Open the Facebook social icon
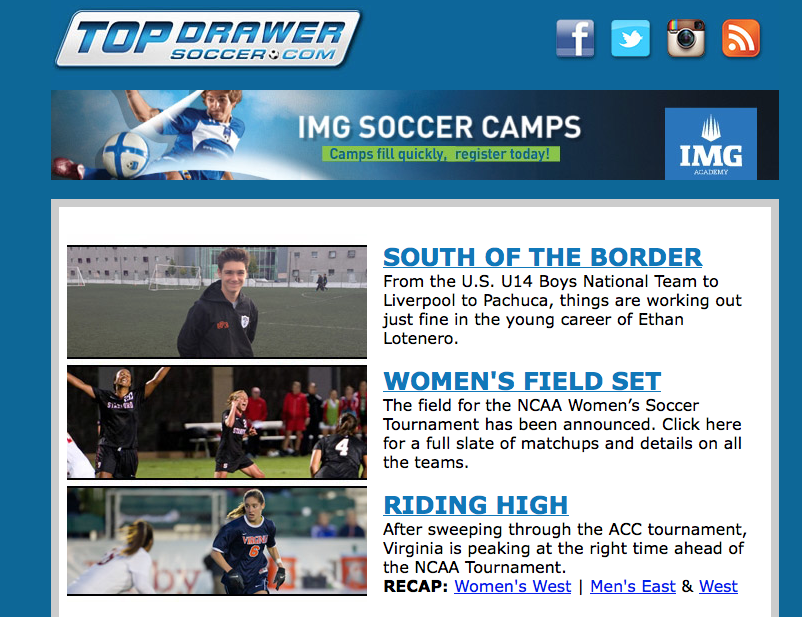The width and height of the screenshot is (802, 617). pyautogui.click(x=575, y=38)
